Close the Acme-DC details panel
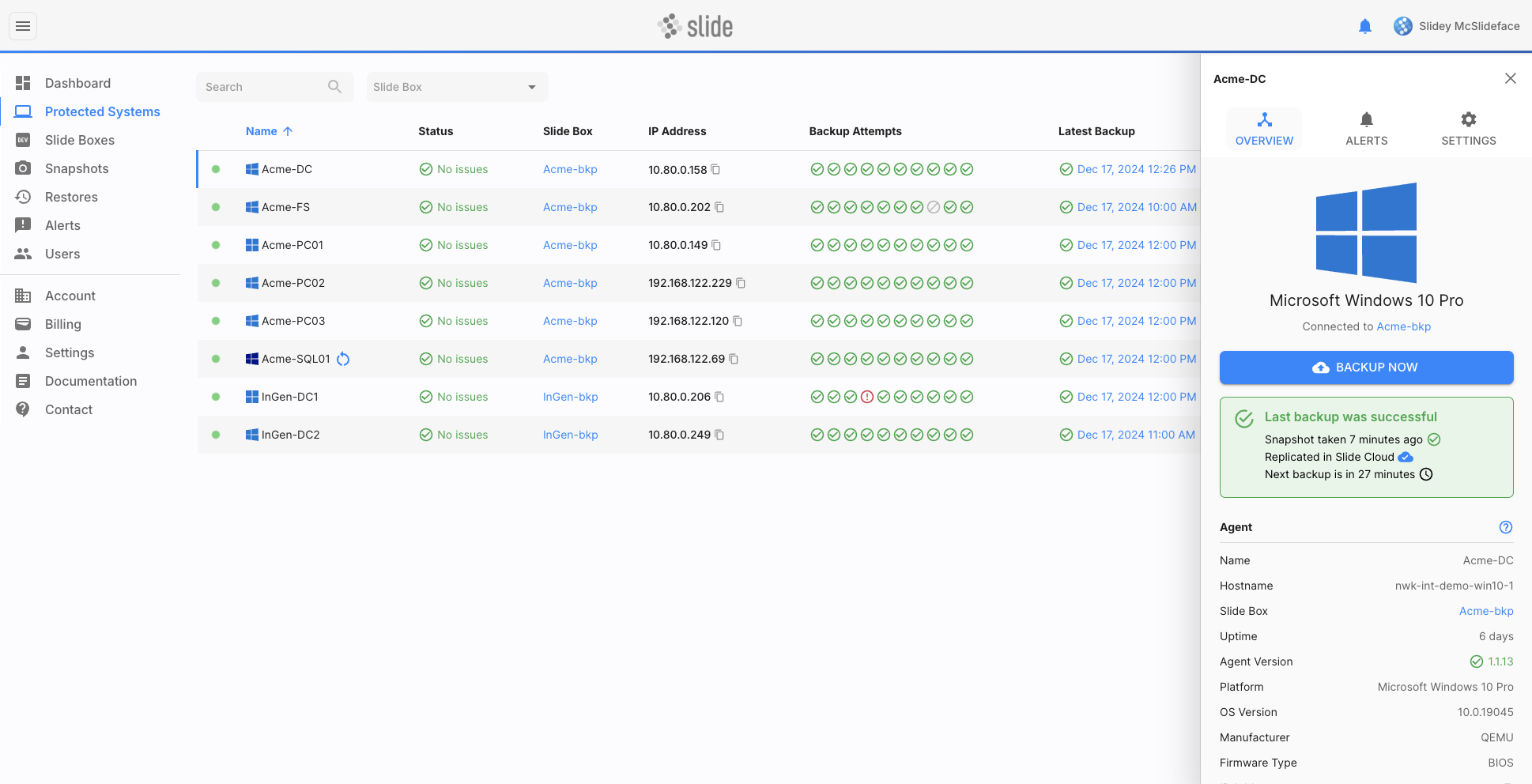The width and height of the screenshot is (1532, 784). point(1511,78)
